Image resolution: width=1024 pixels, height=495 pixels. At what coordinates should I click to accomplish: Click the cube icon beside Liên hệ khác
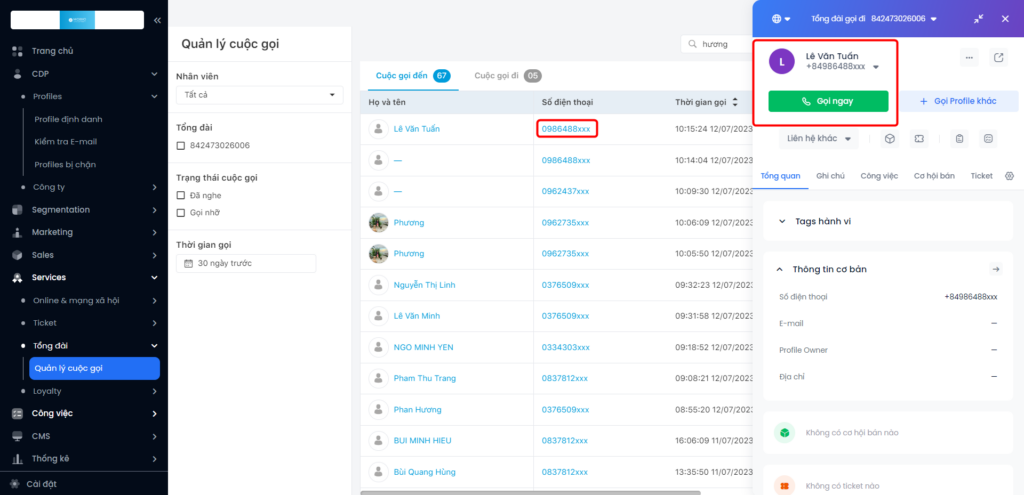click(x=889, y=138)
